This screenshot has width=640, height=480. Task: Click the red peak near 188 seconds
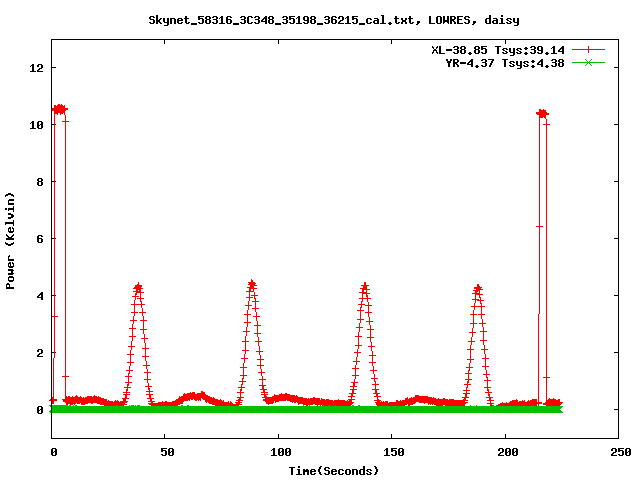click(x=478, y=289)
